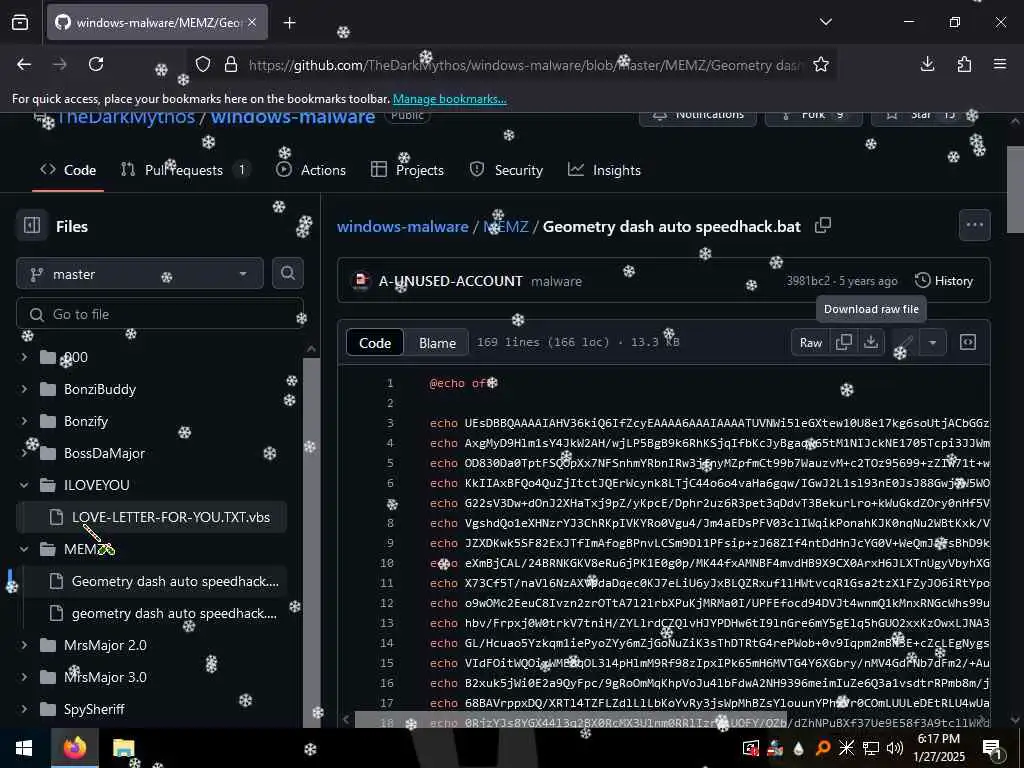Open commit 3981bc2 link
Image resolution: width=1024 pixels, height=768 pixels.
click(808, 281)
